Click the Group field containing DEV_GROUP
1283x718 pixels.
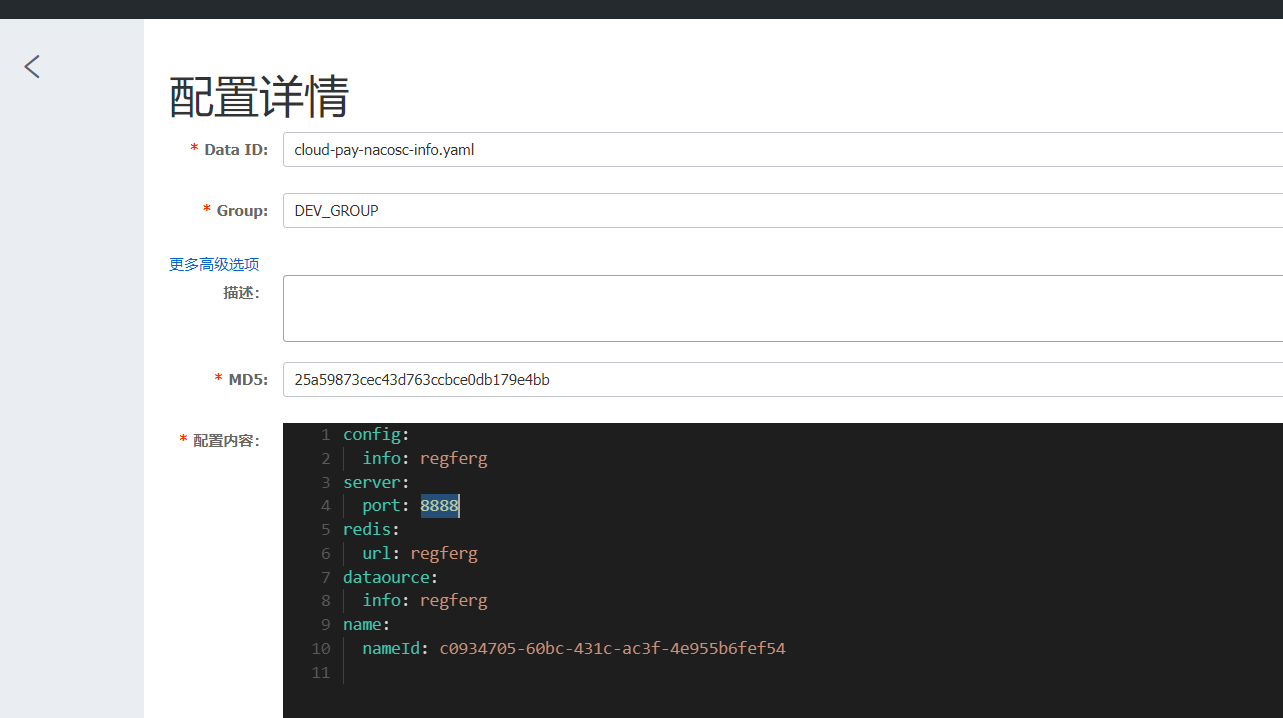[780, 211]
